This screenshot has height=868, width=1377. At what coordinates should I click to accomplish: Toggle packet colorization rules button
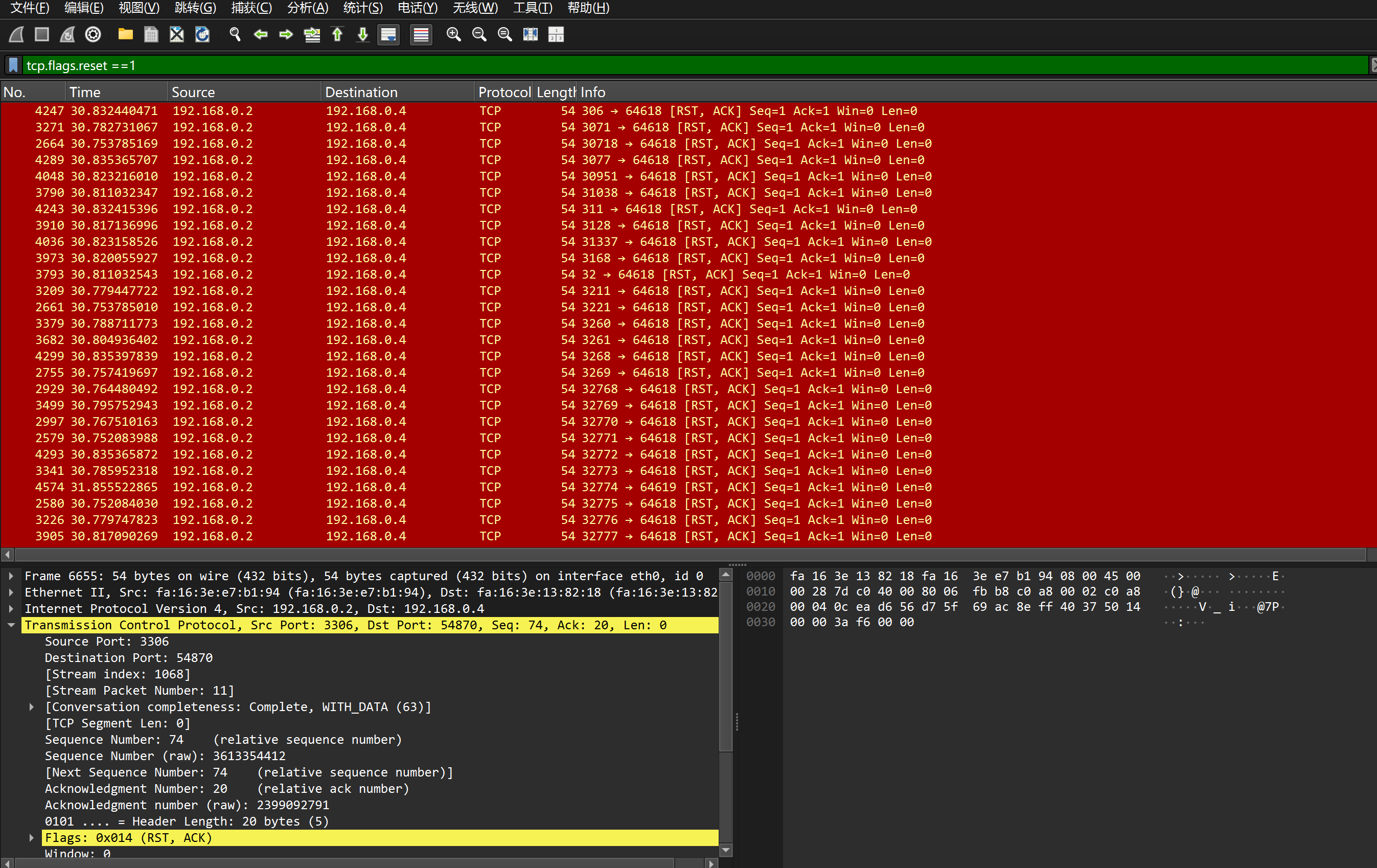pos(421,35)
